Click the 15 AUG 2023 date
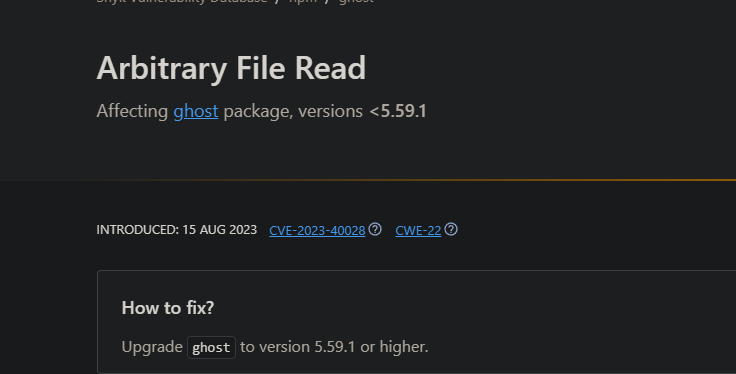The image size is (736, 374). 220,230
